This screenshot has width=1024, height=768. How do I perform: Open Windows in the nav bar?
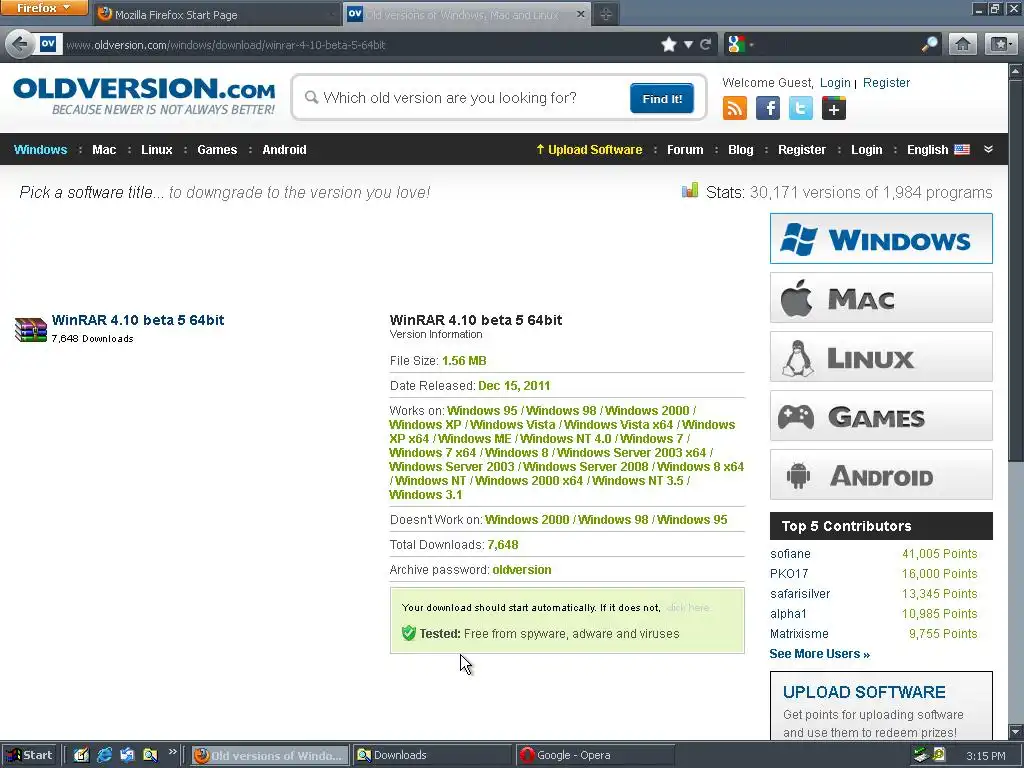(x=40, y=150)
